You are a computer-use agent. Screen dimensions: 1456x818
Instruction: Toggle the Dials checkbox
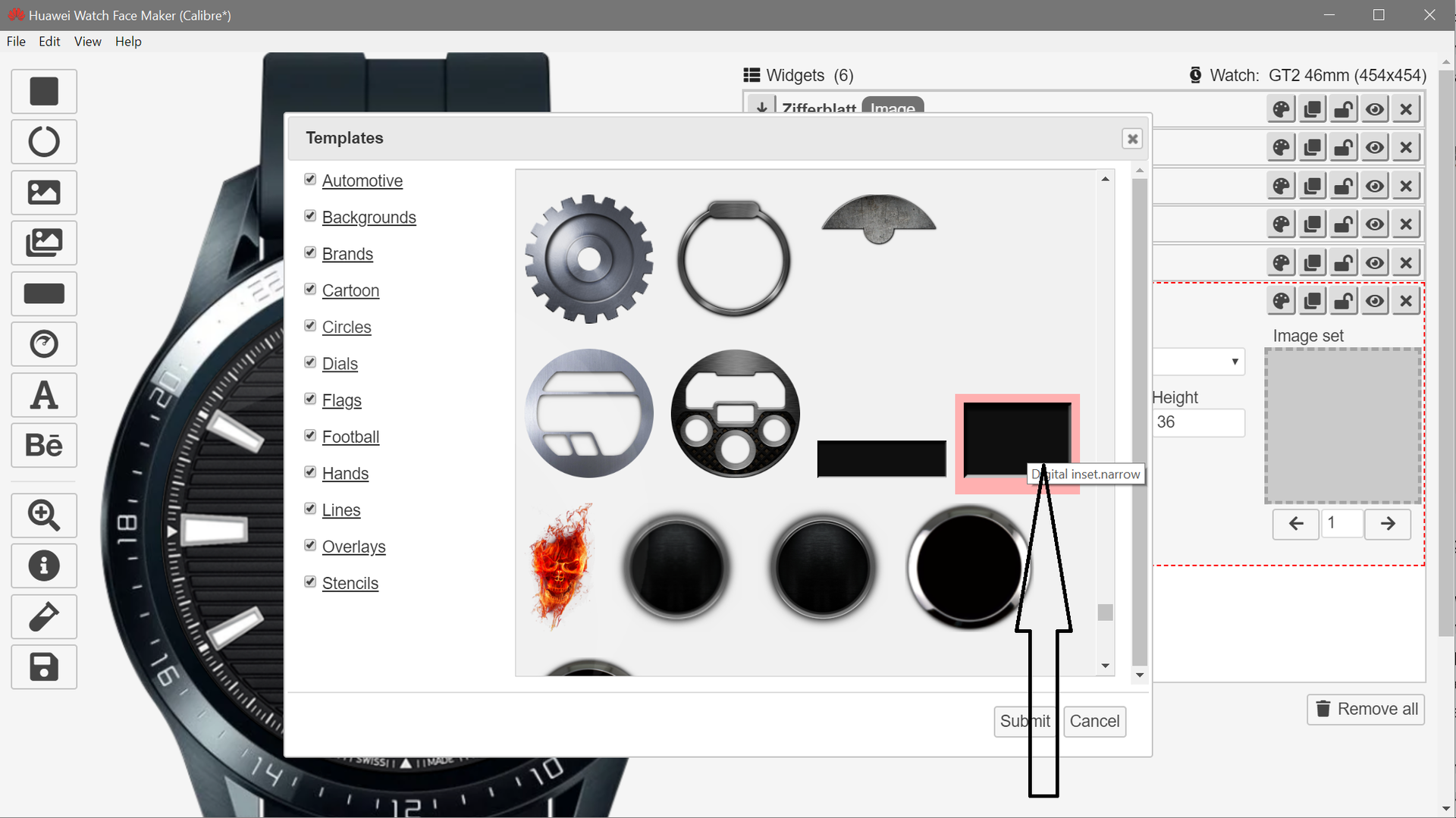[x=310, y=362]
